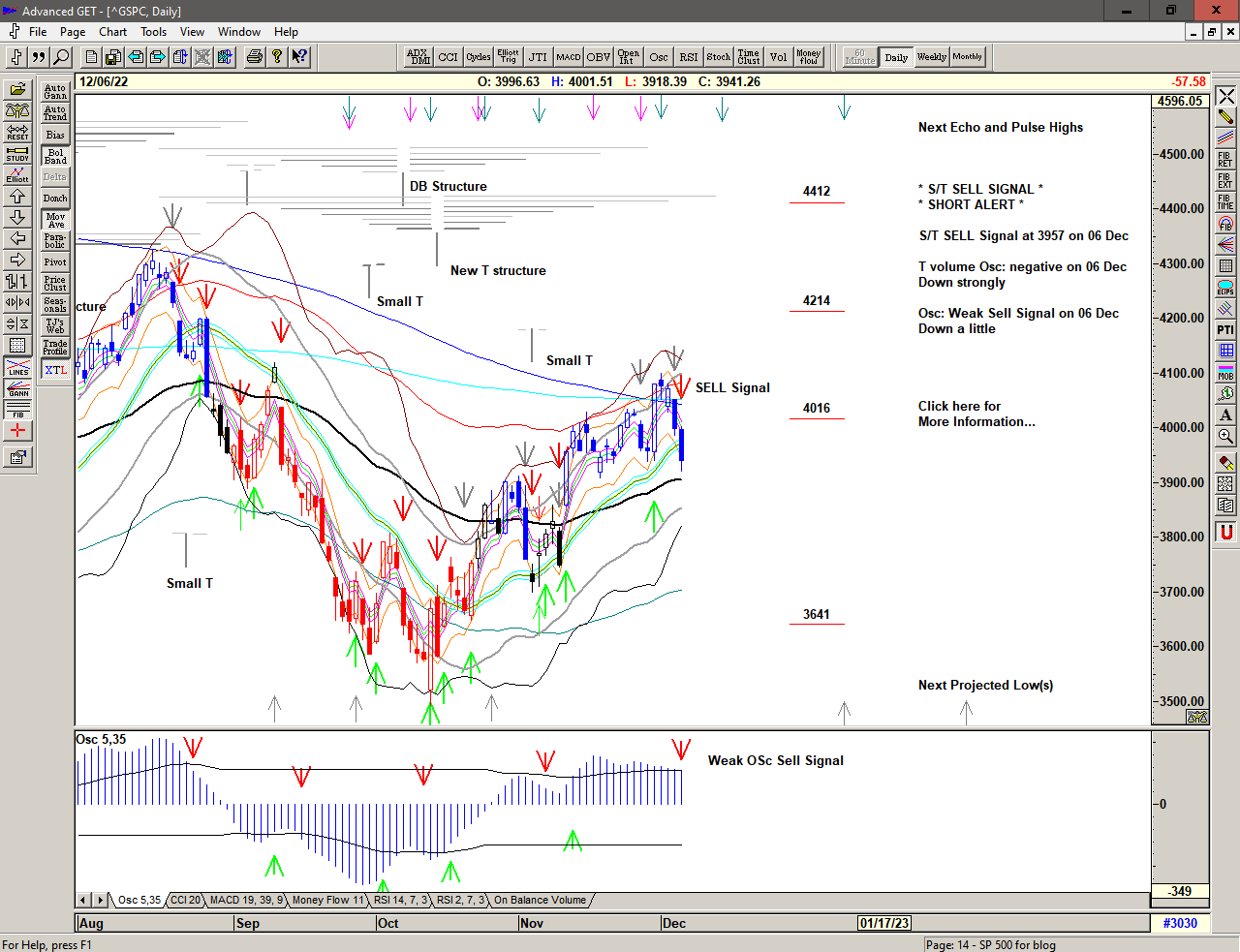Select the MOB tool icon
The width and height of the screenshot is (1240, 952).
click(1225, 373)
